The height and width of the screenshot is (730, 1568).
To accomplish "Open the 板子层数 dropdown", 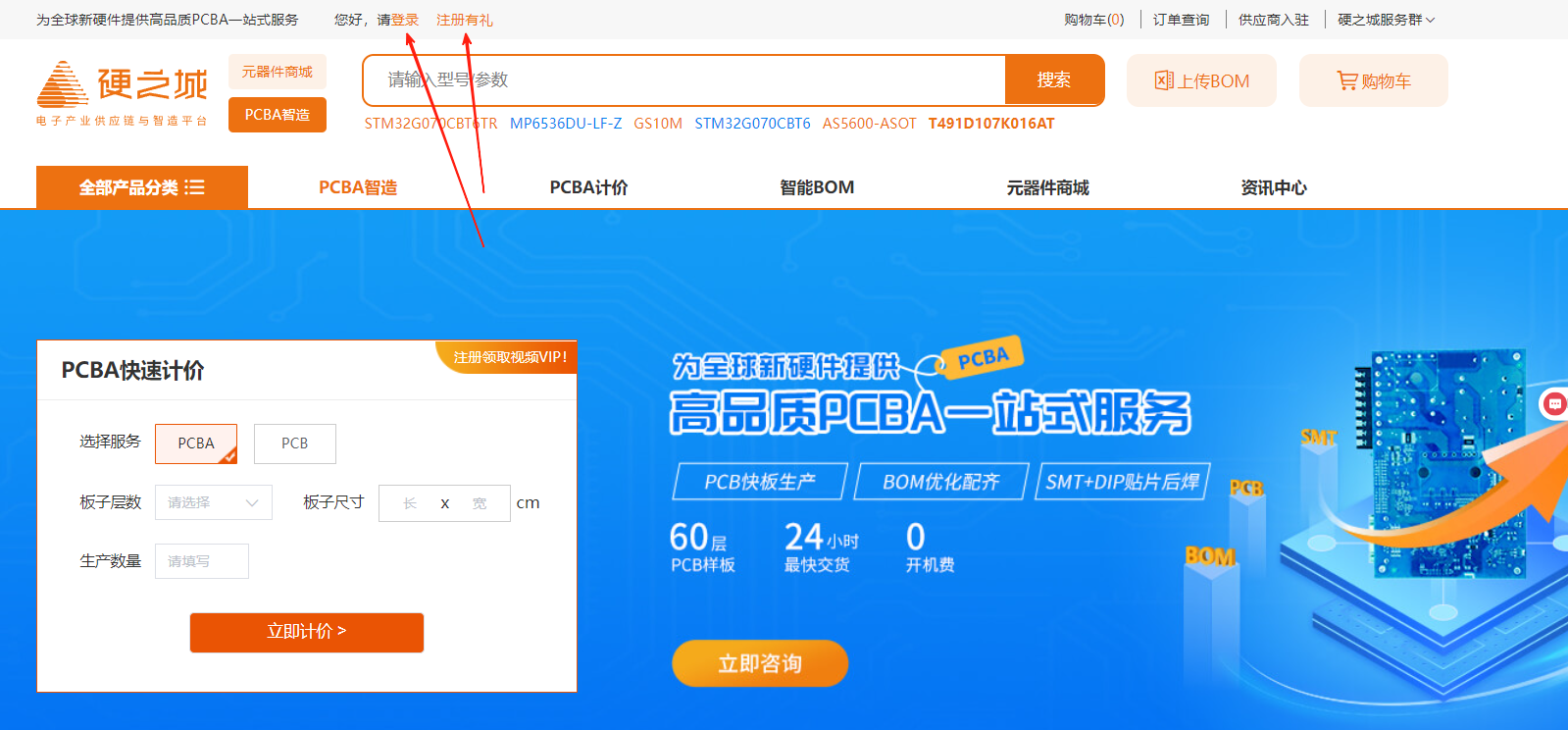I will tap(214, 502).
